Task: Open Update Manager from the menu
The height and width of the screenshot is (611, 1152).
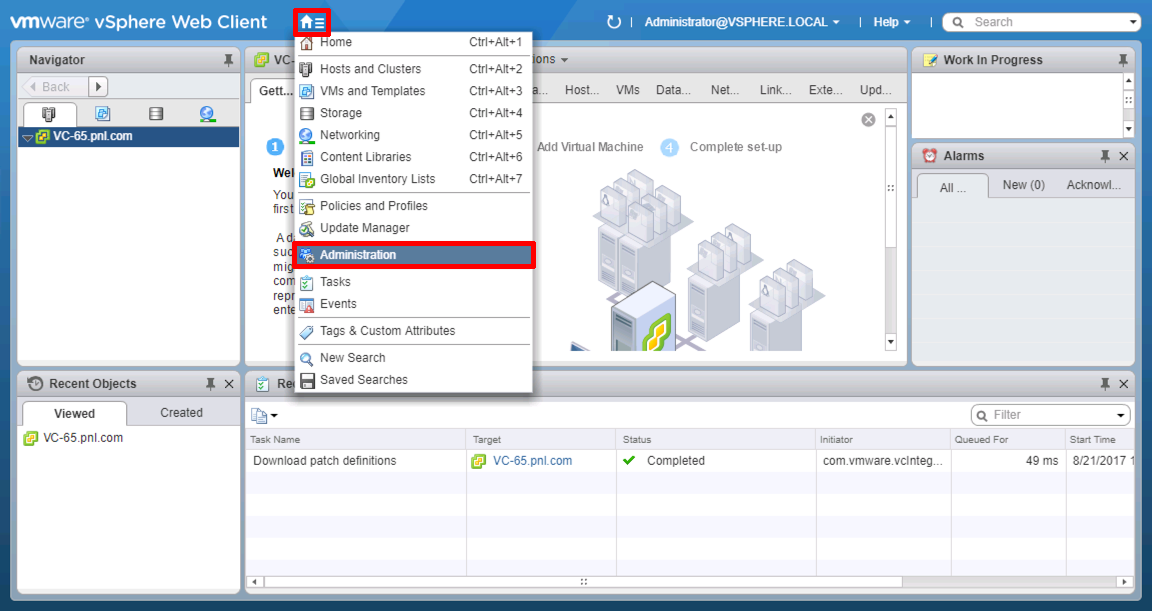Action: click(413, 228)
